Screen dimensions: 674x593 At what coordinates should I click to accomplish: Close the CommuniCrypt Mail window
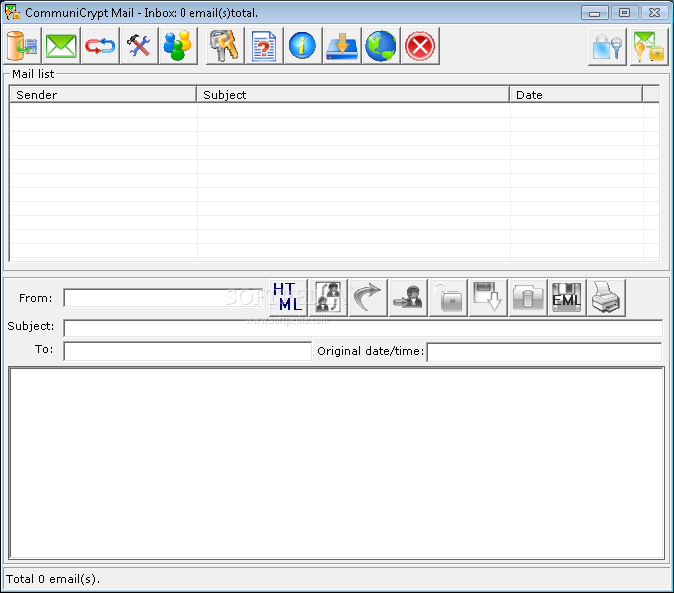[x=654, y=13]
